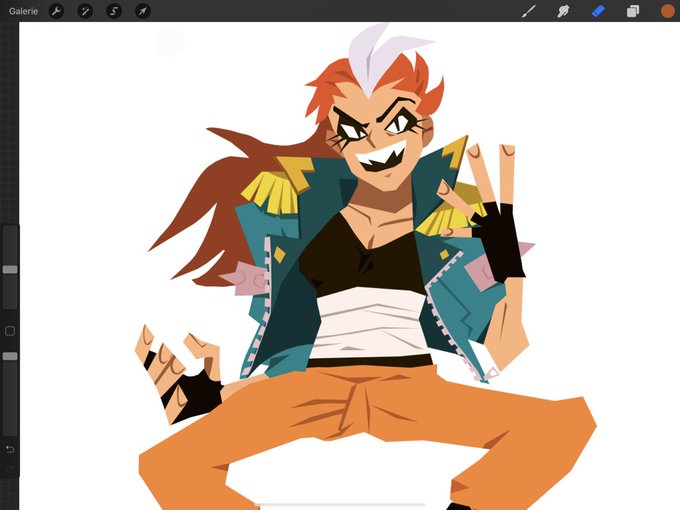Select the Brush tool
This screenshot has width=680, height=510.
(x=528, y=11)
